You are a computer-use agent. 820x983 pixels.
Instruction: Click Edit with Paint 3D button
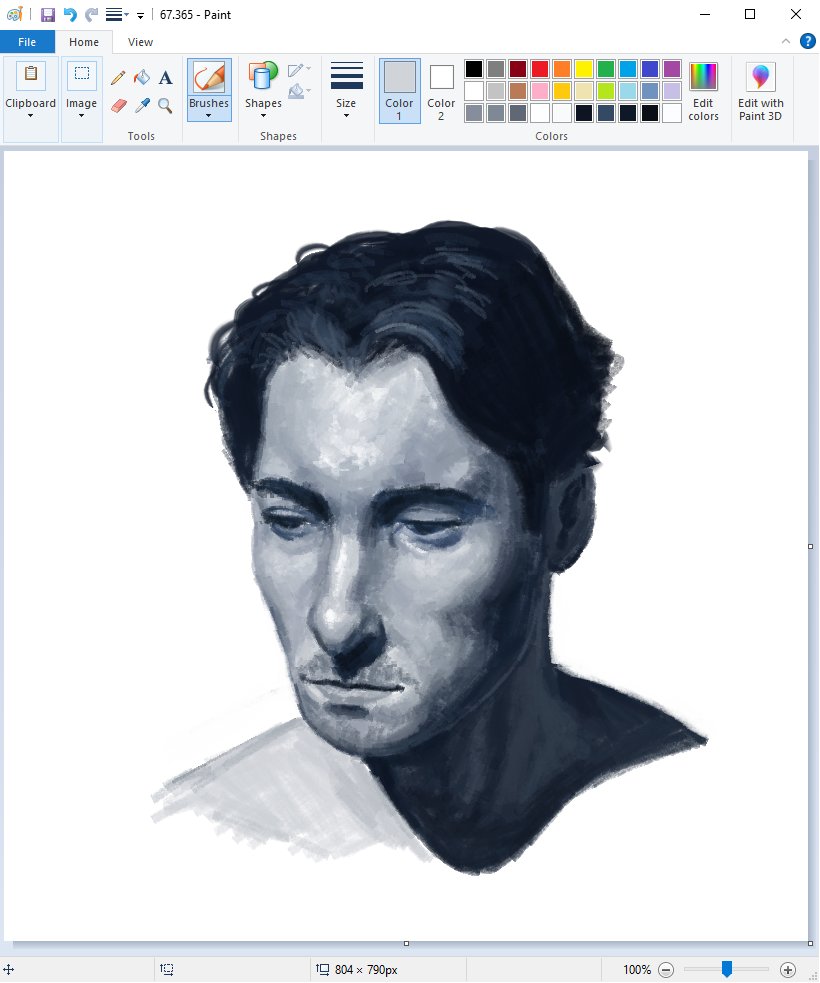[760, 90]
